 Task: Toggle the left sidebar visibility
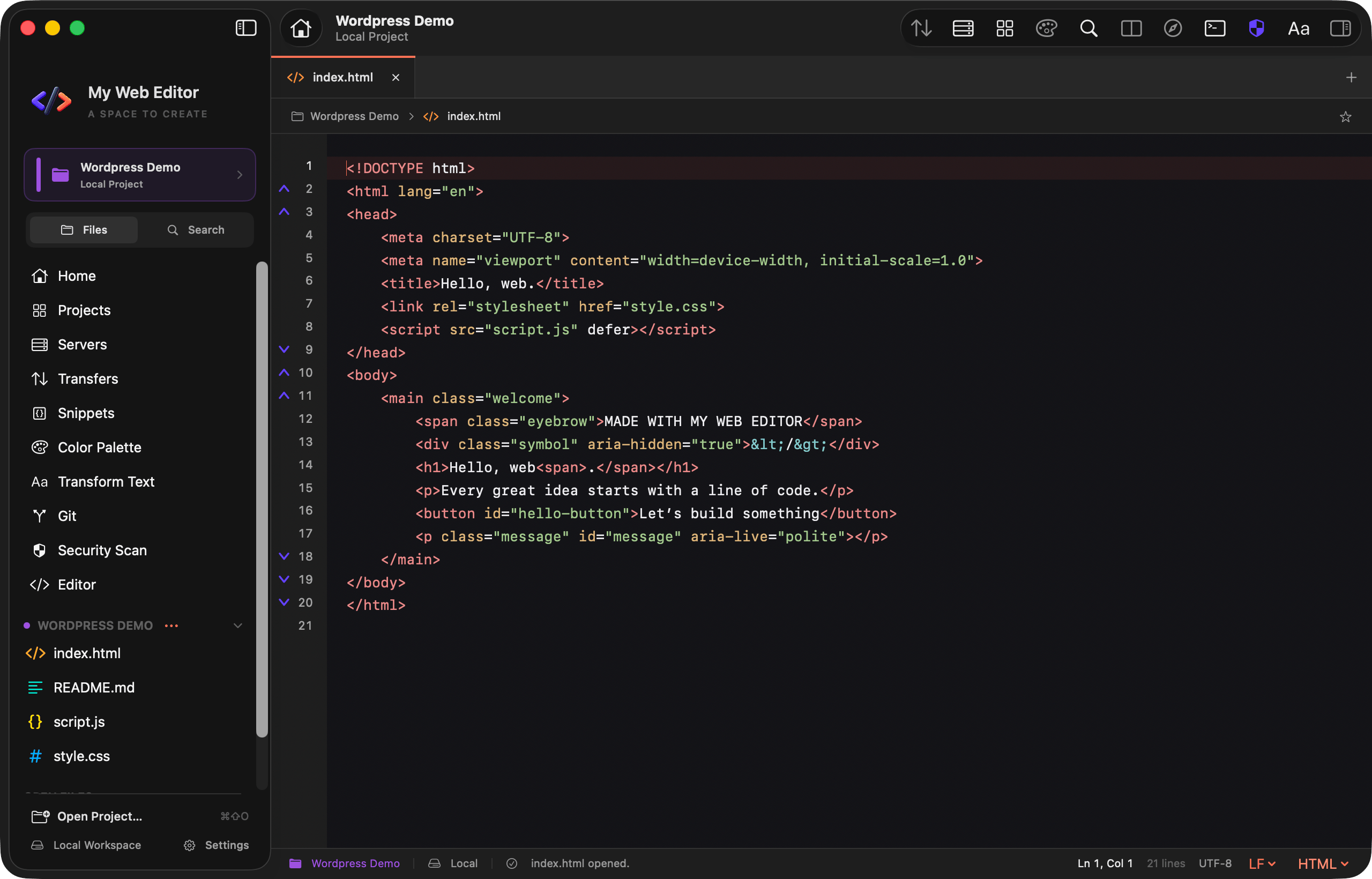(246, 28)
